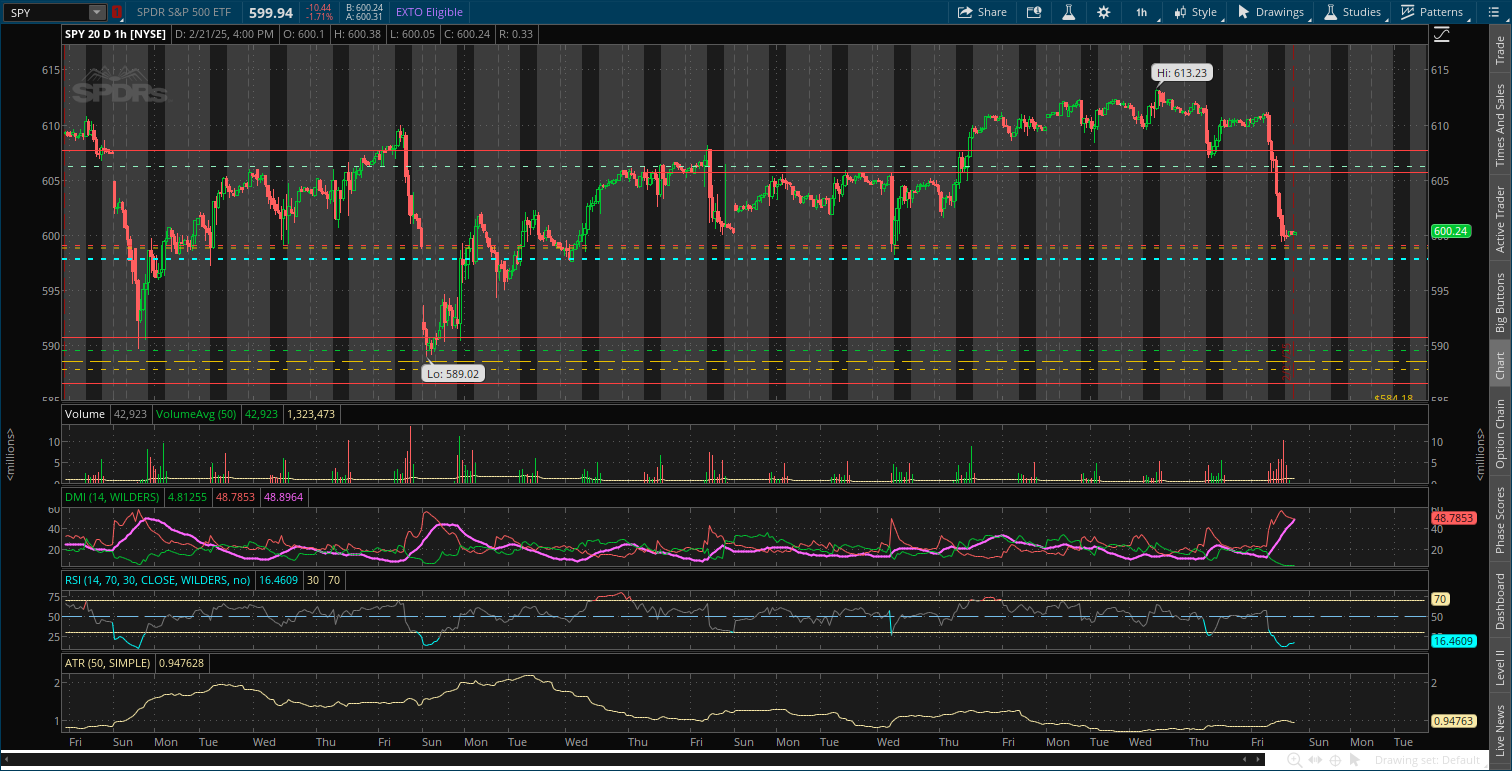Open the Active Trader sidebar tab
Image resolution: width=1512 pixels, height=771 pixels.
(x=1500, y=218)
